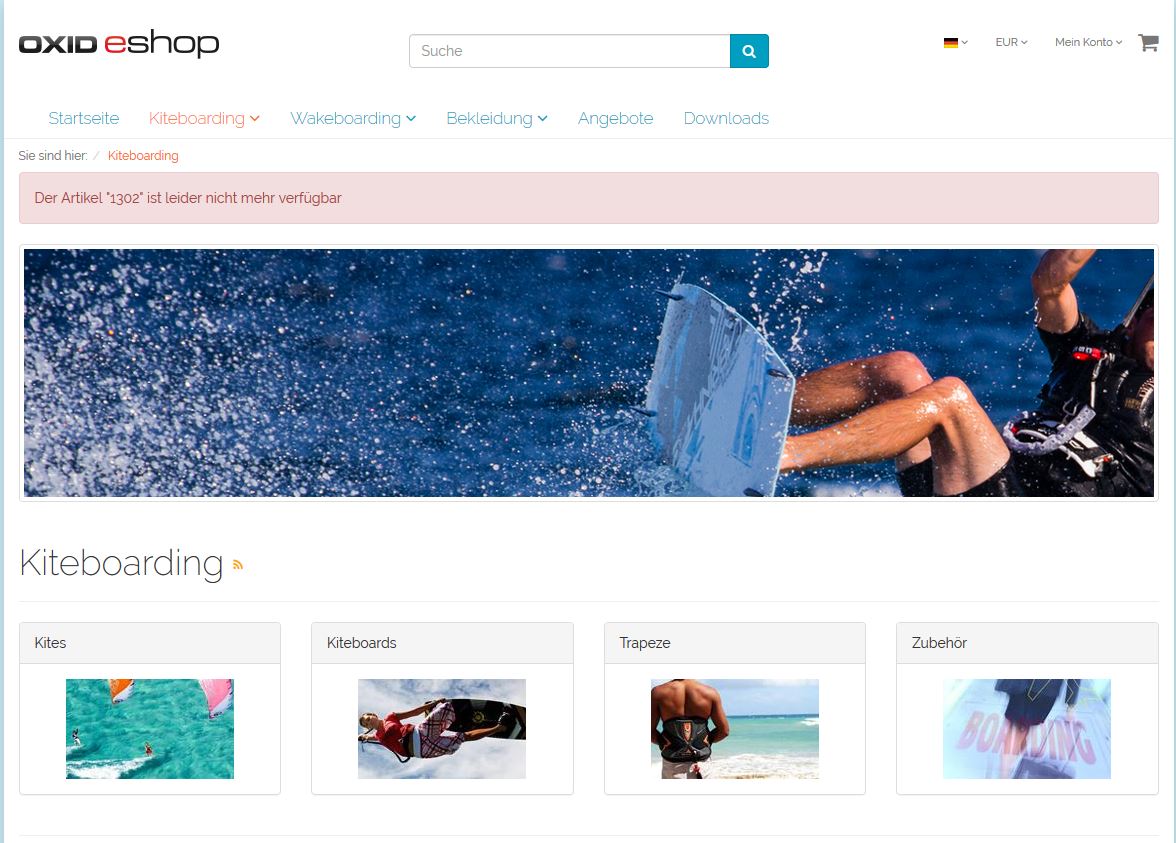The image size is (1176, 843).
Task: Select the Downloads menu item
Action: (x=726, y=118)
